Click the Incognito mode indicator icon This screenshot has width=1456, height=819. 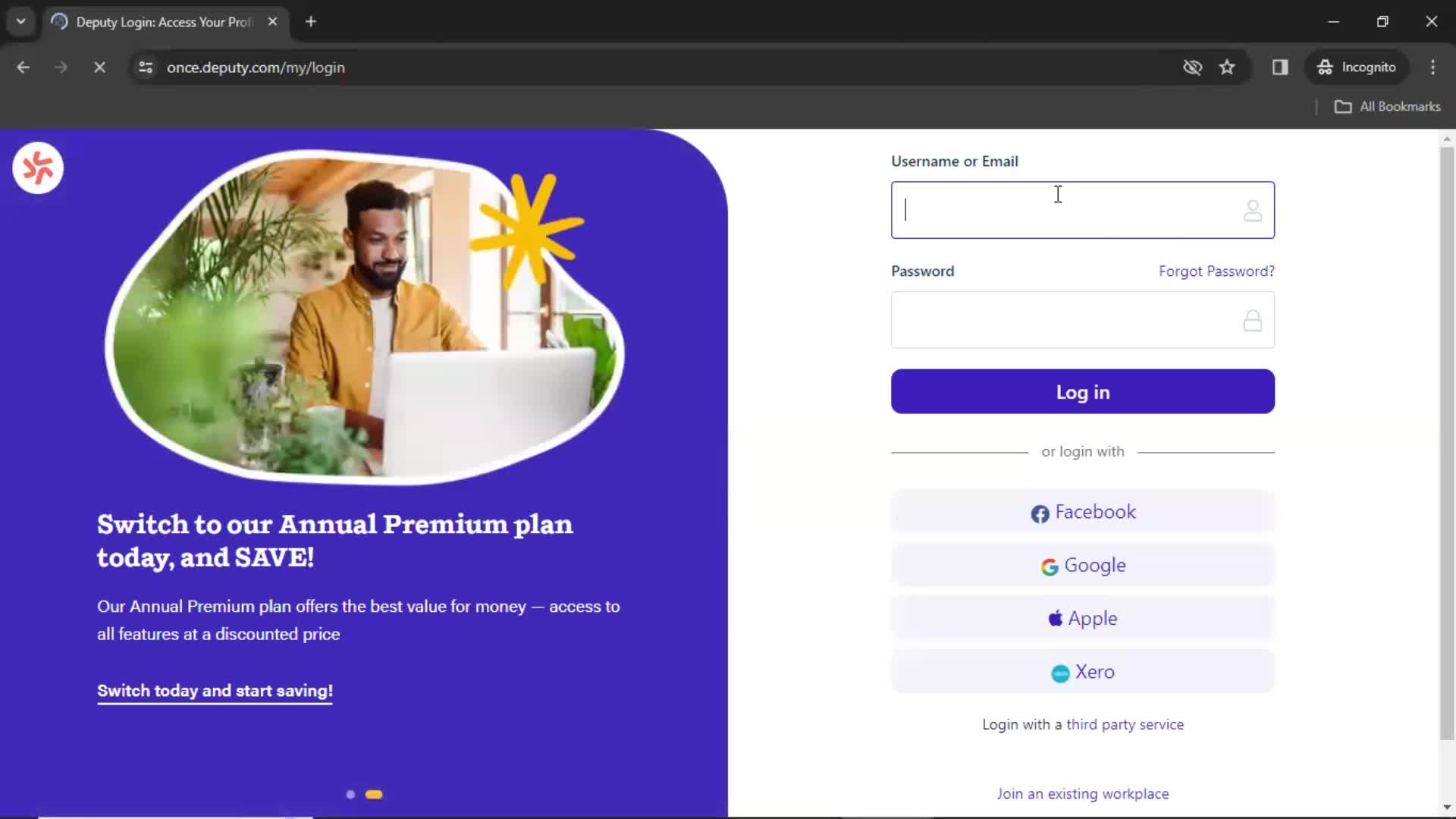[x=1326, y=67]
